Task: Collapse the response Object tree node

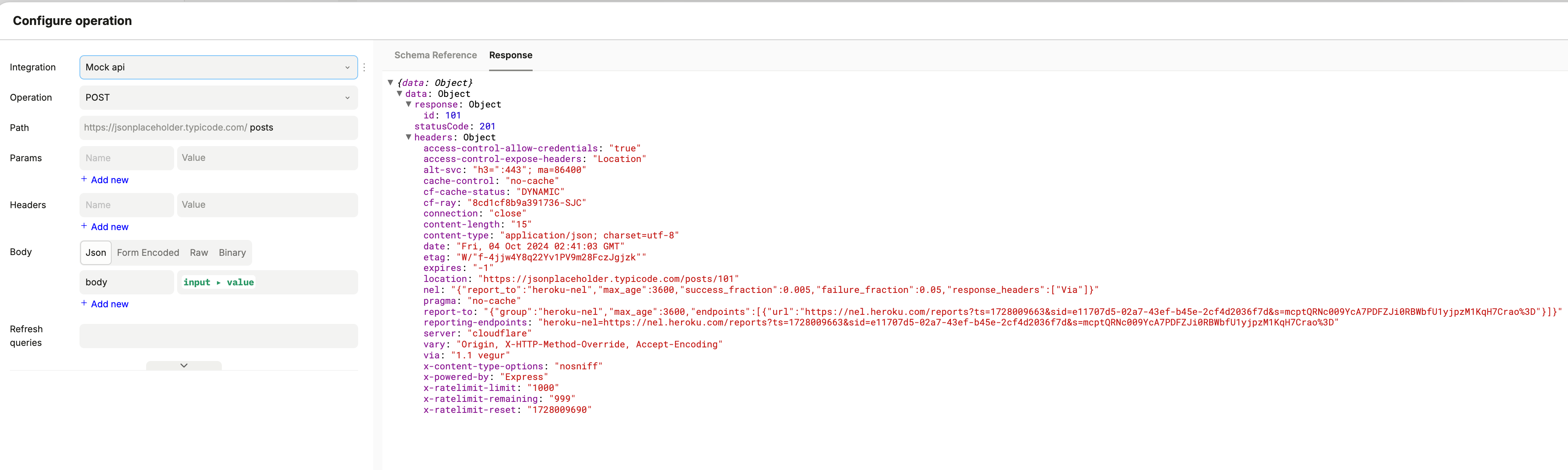Action: [x=409, y=105]
